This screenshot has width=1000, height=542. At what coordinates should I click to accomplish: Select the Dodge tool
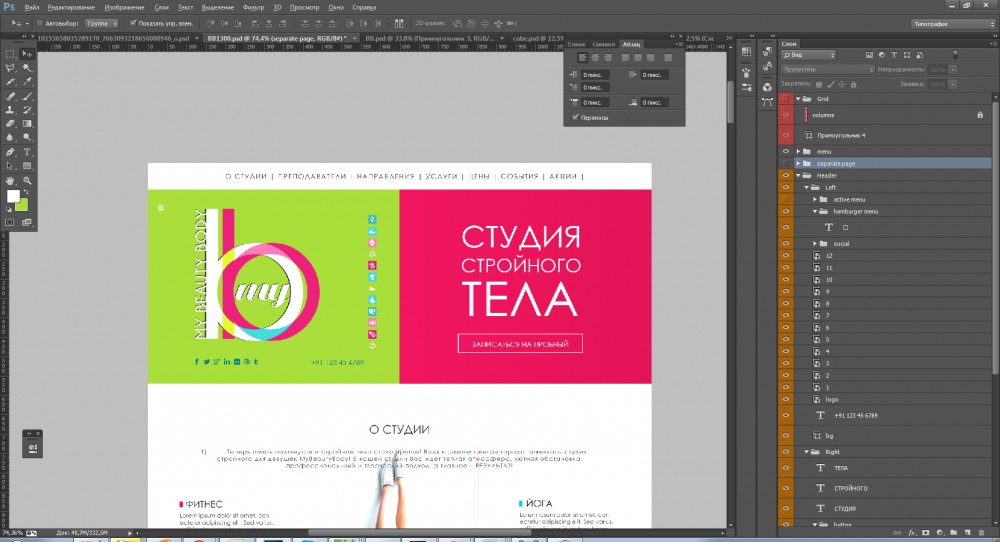27,137
